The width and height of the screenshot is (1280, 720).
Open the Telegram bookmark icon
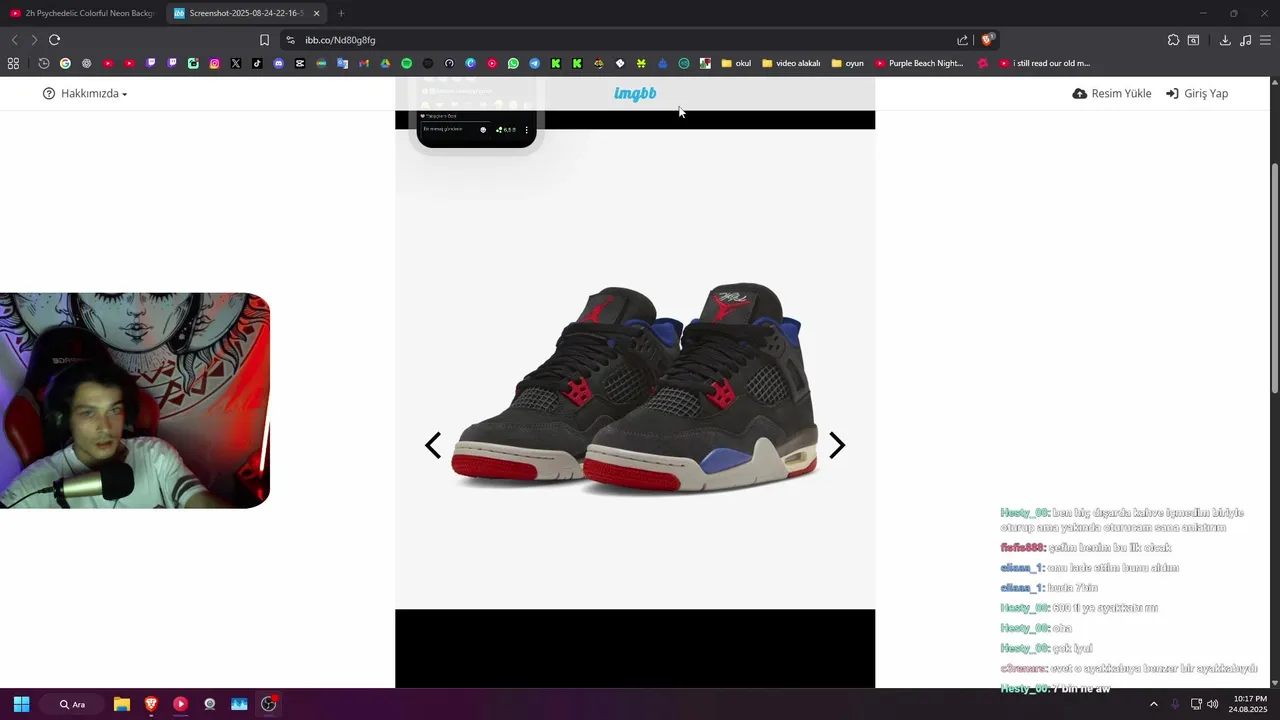point(534,63)
